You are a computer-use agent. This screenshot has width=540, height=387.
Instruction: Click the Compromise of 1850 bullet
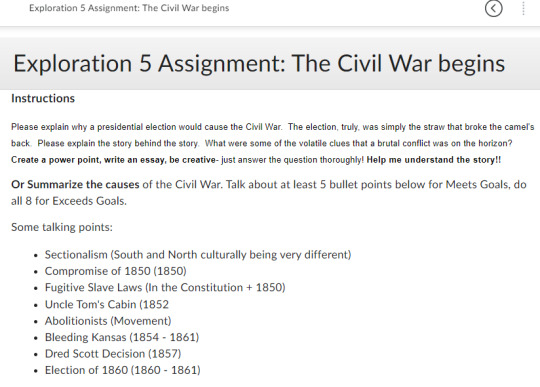(116, 271)
